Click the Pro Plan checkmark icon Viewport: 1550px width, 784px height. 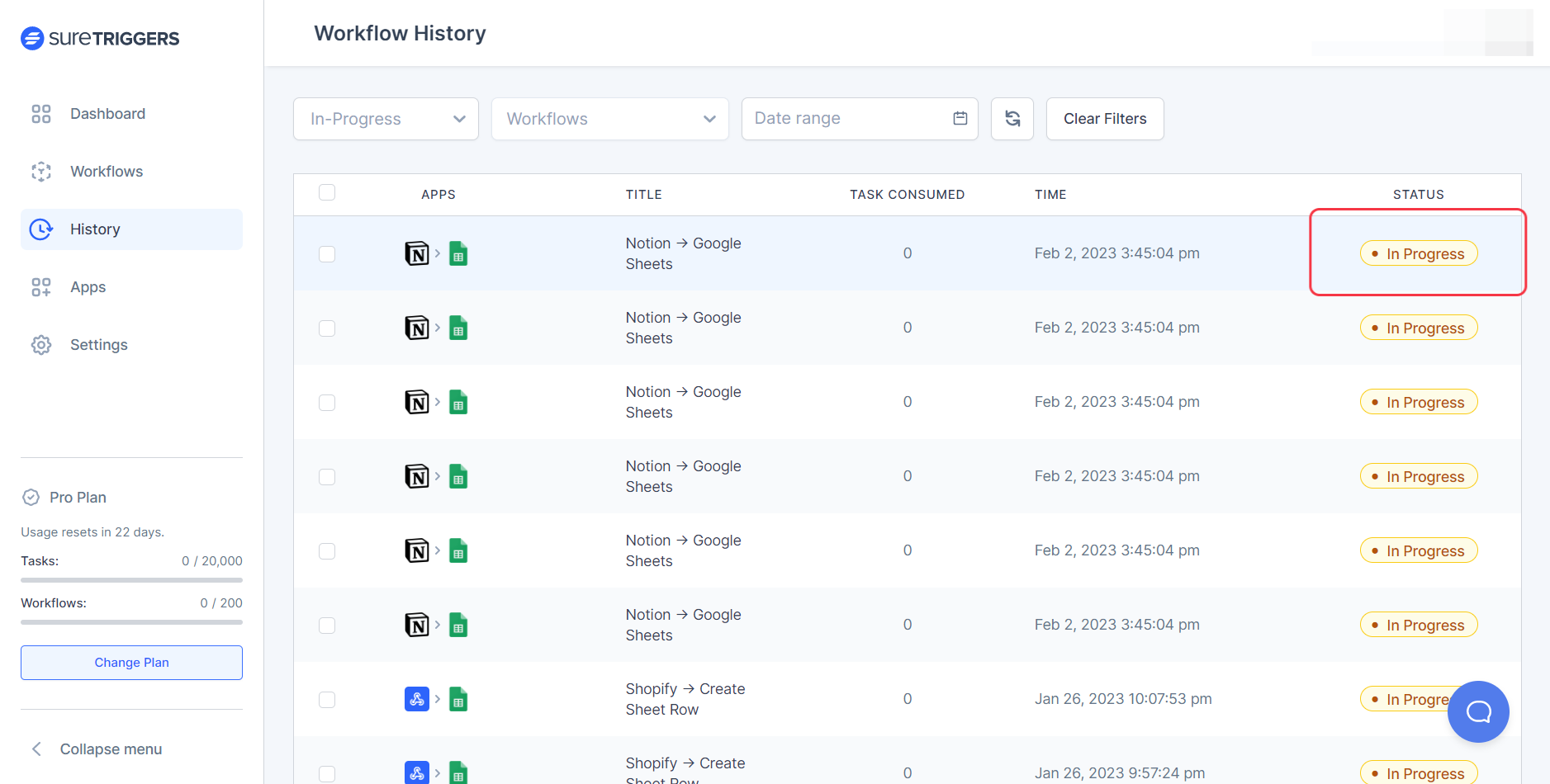[x=31, y=498]
